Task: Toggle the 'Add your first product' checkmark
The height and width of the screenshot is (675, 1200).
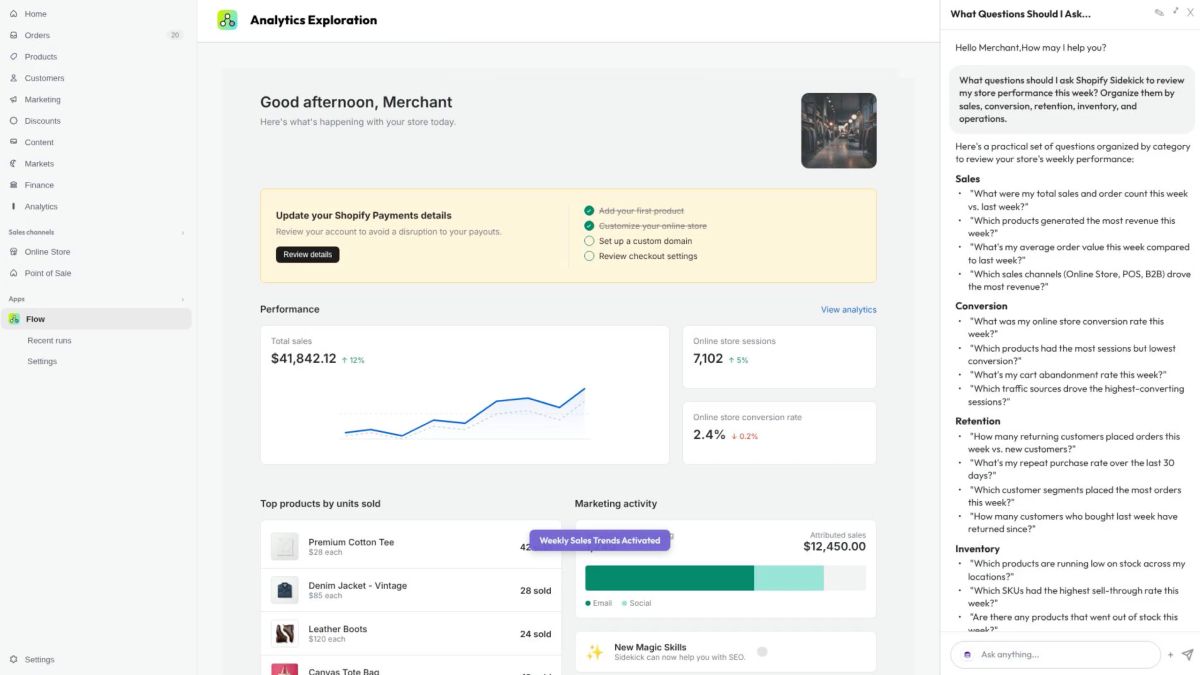Action: click(x=590, y=211)
